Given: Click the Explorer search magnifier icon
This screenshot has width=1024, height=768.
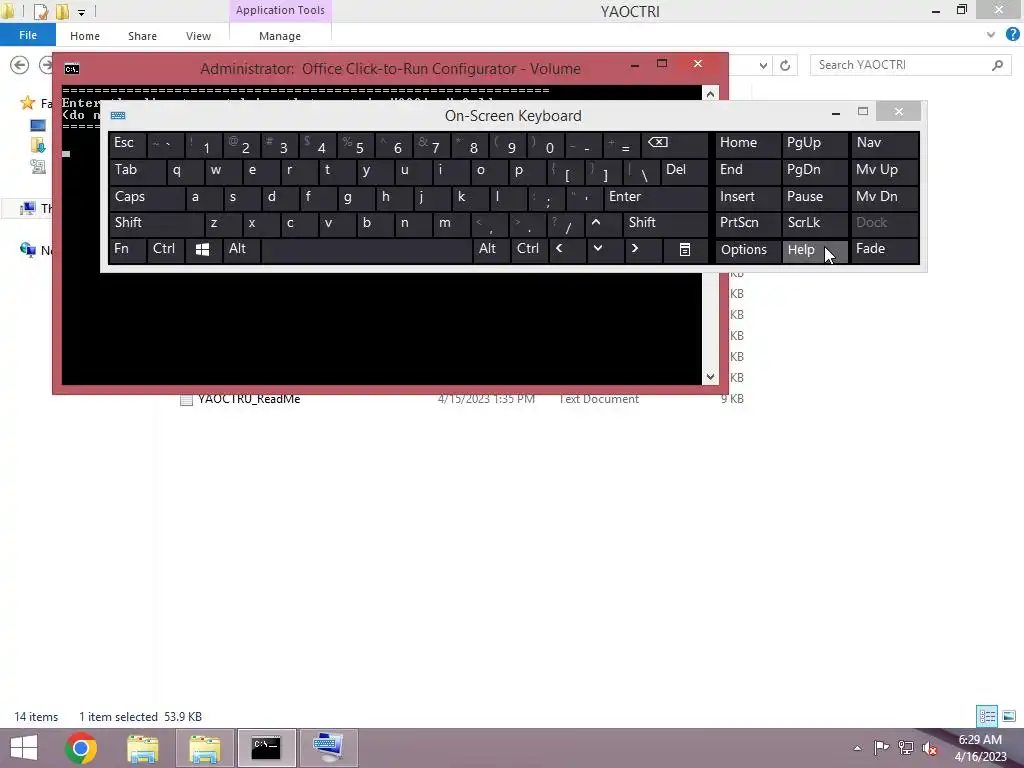Looking at the screenshot, I should click(997, 65).
